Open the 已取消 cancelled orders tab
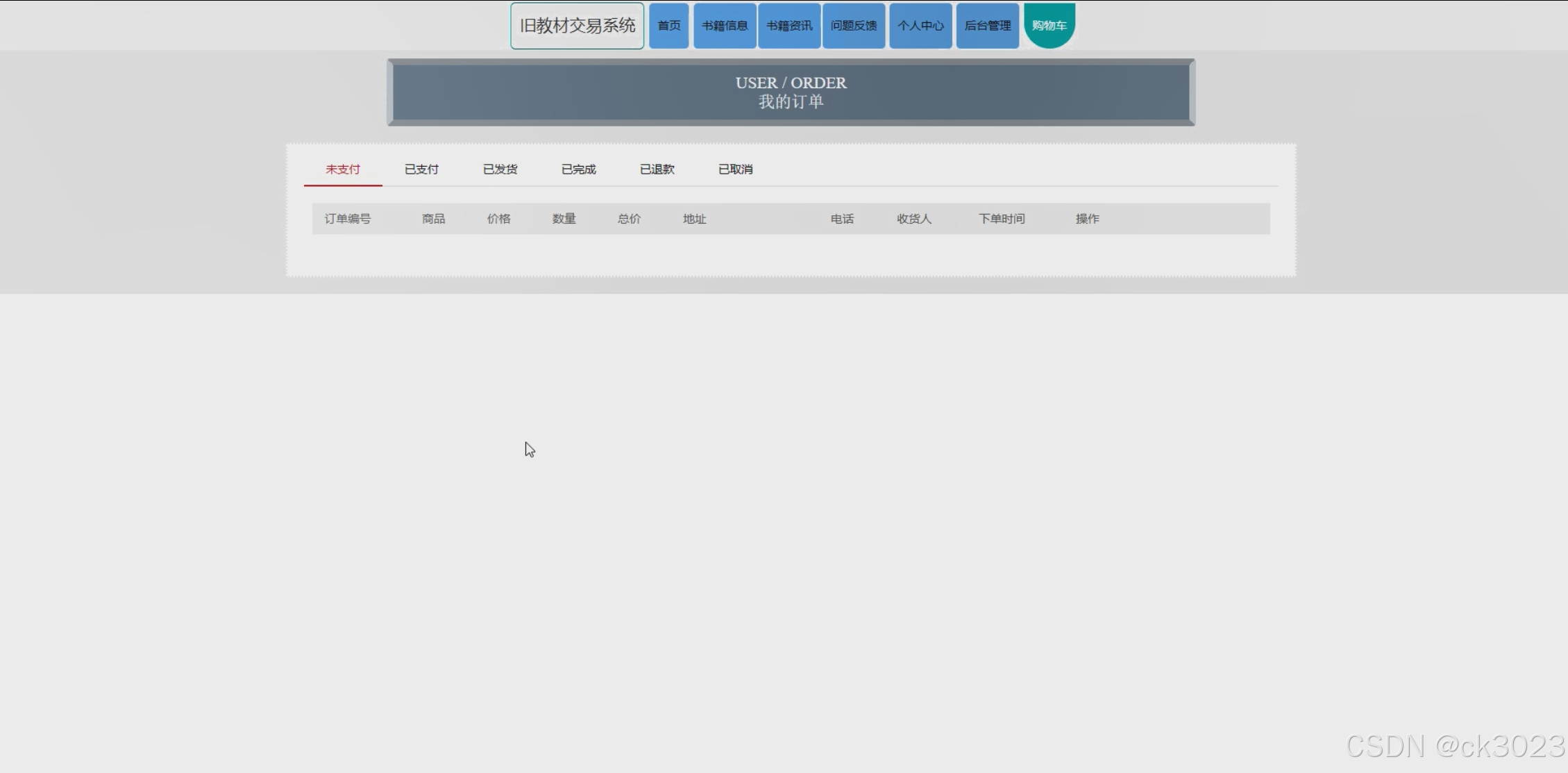Screen dimensions: 1568x773 tap(735, 169)
